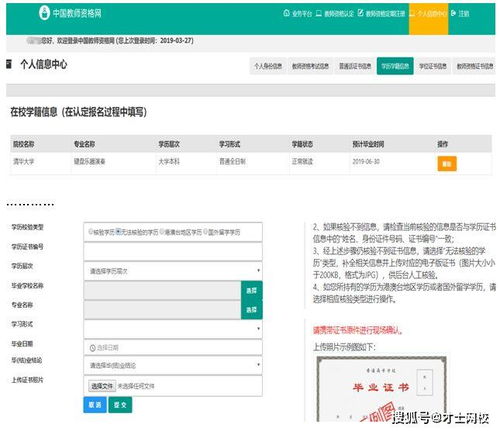Select the 国外留学学历 radio option
Screen dimensions: 500x431
point(206,231)
